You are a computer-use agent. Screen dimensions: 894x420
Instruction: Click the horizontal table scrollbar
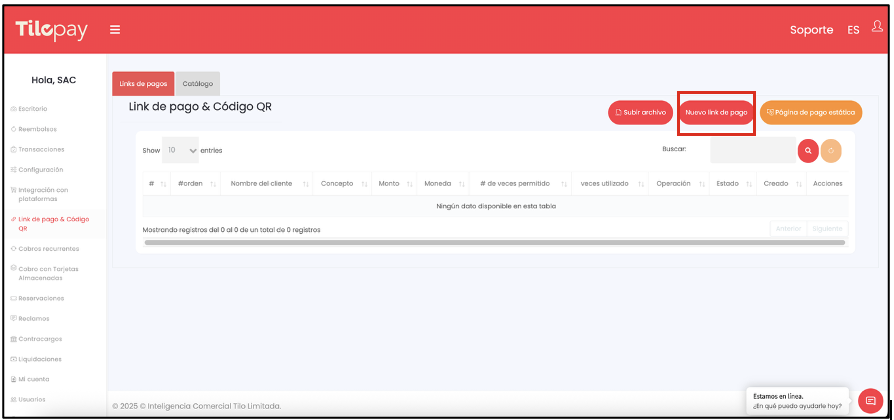(x=494, y=242)
